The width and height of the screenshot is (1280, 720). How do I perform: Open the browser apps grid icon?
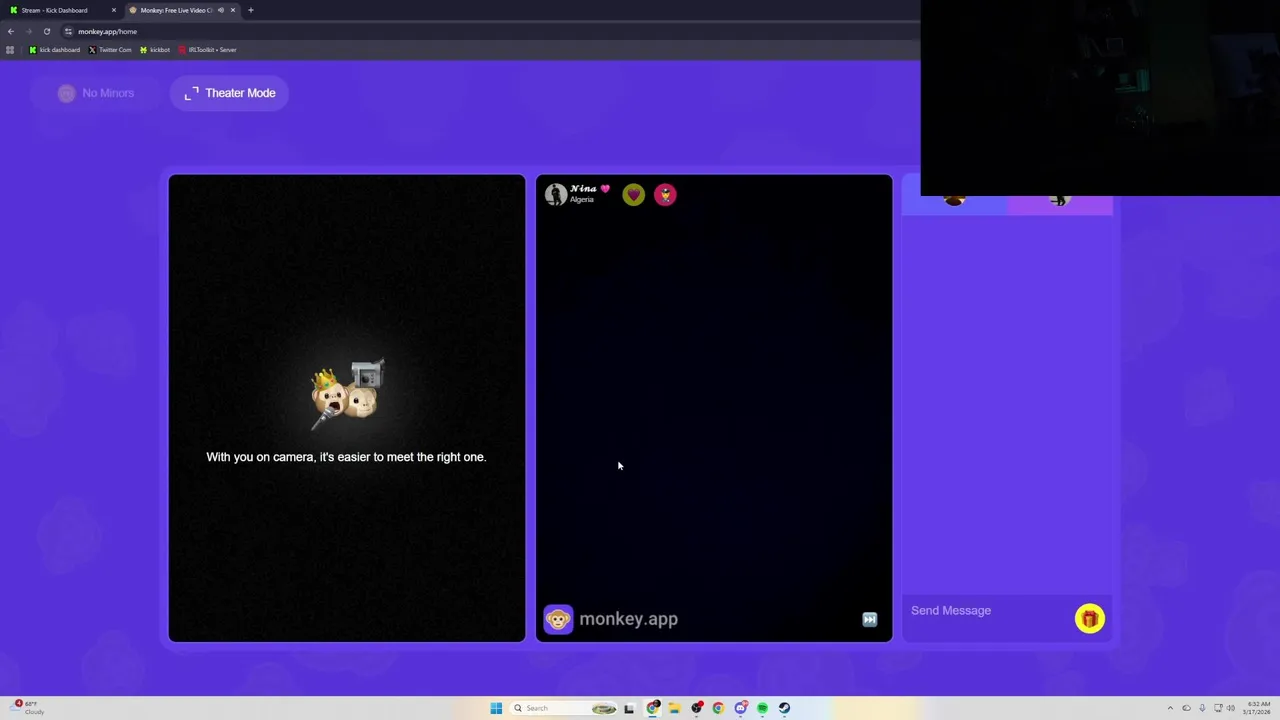pyautogui.click(x=10, y=50)
